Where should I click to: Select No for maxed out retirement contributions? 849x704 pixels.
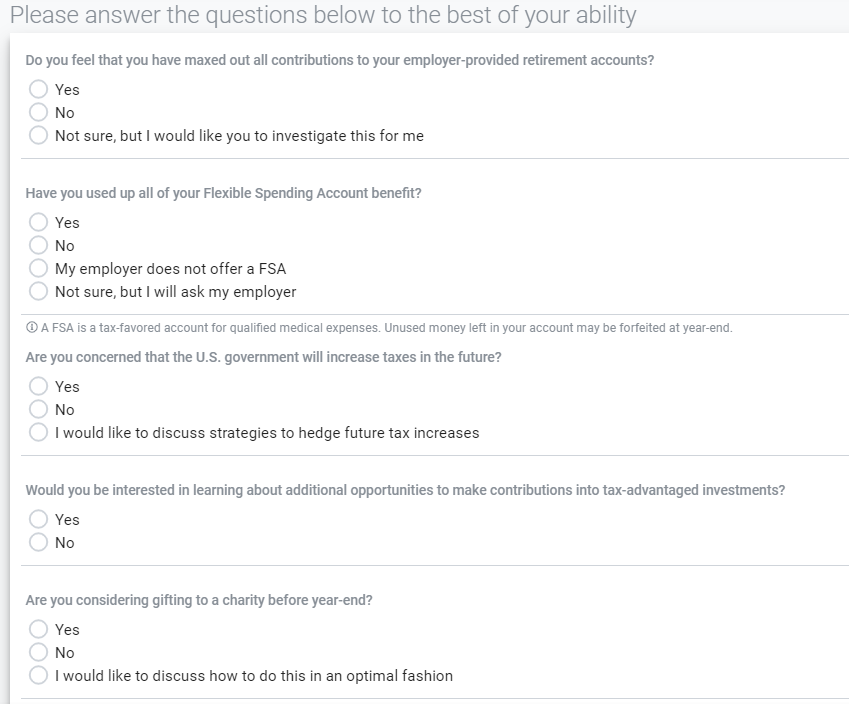pyautogui.click(x=38, y=112)
